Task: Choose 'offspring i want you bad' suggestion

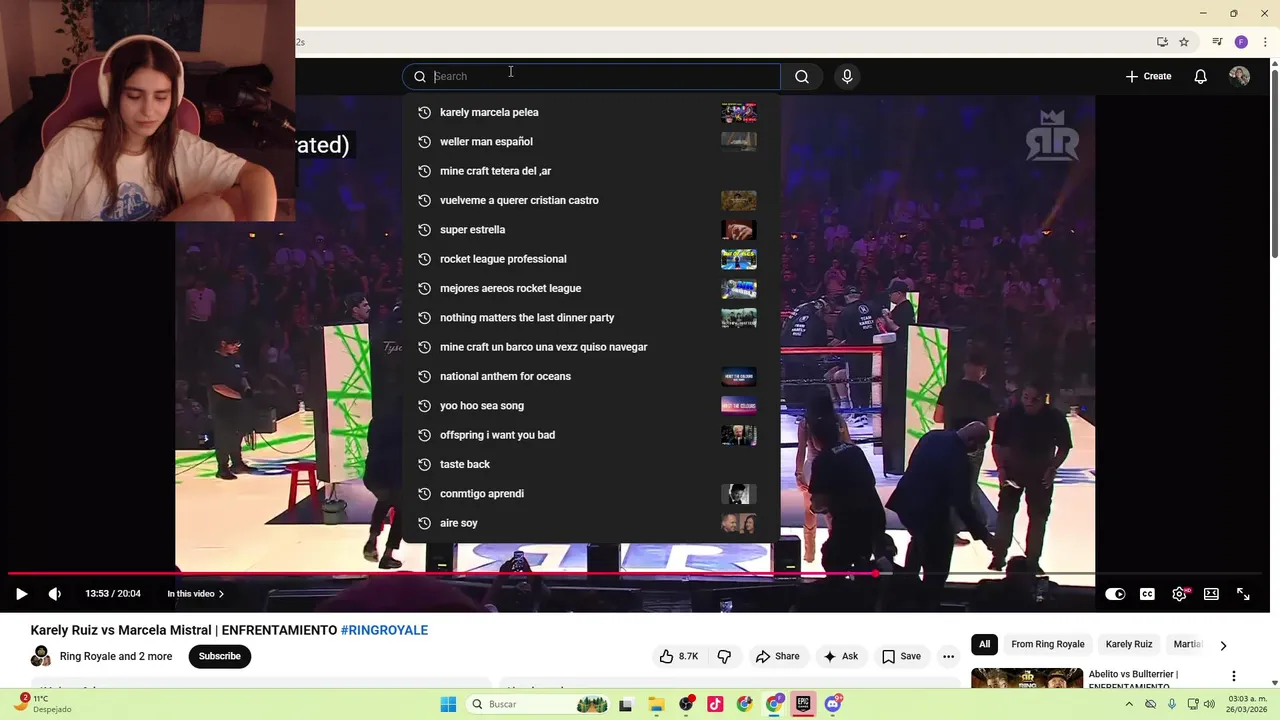Action: (x=591, y=435)
